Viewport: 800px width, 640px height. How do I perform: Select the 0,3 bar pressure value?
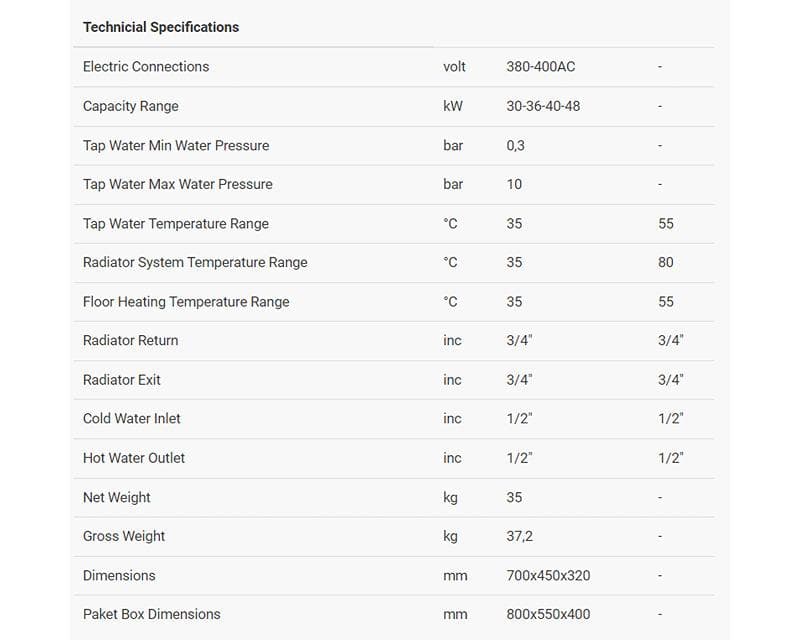pyautogui.click(x=516, y=145)
